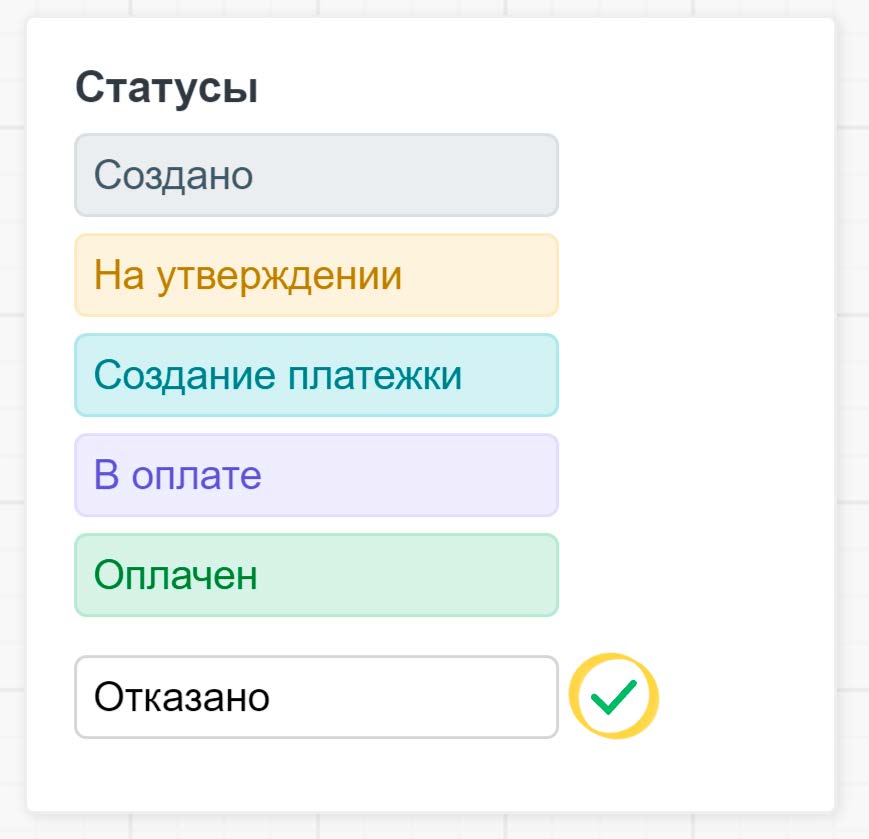Select the "На утверждении" status

point(316,275)
